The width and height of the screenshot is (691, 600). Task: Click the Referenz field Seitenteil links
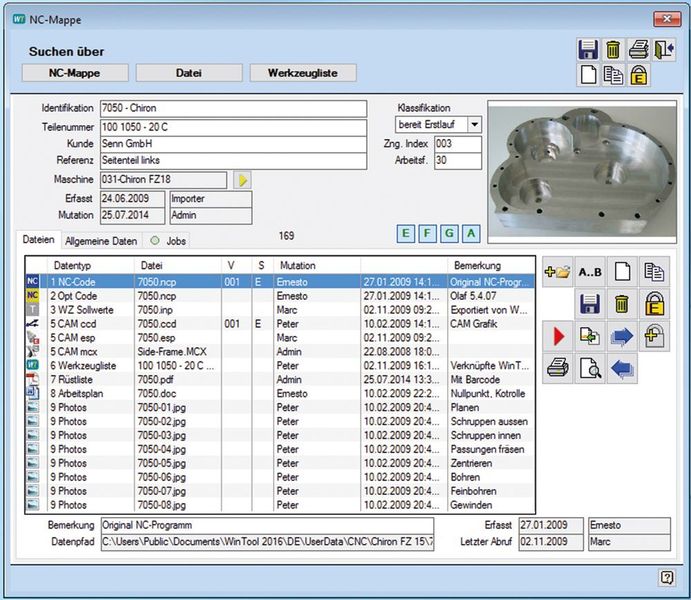click(234, 161)
